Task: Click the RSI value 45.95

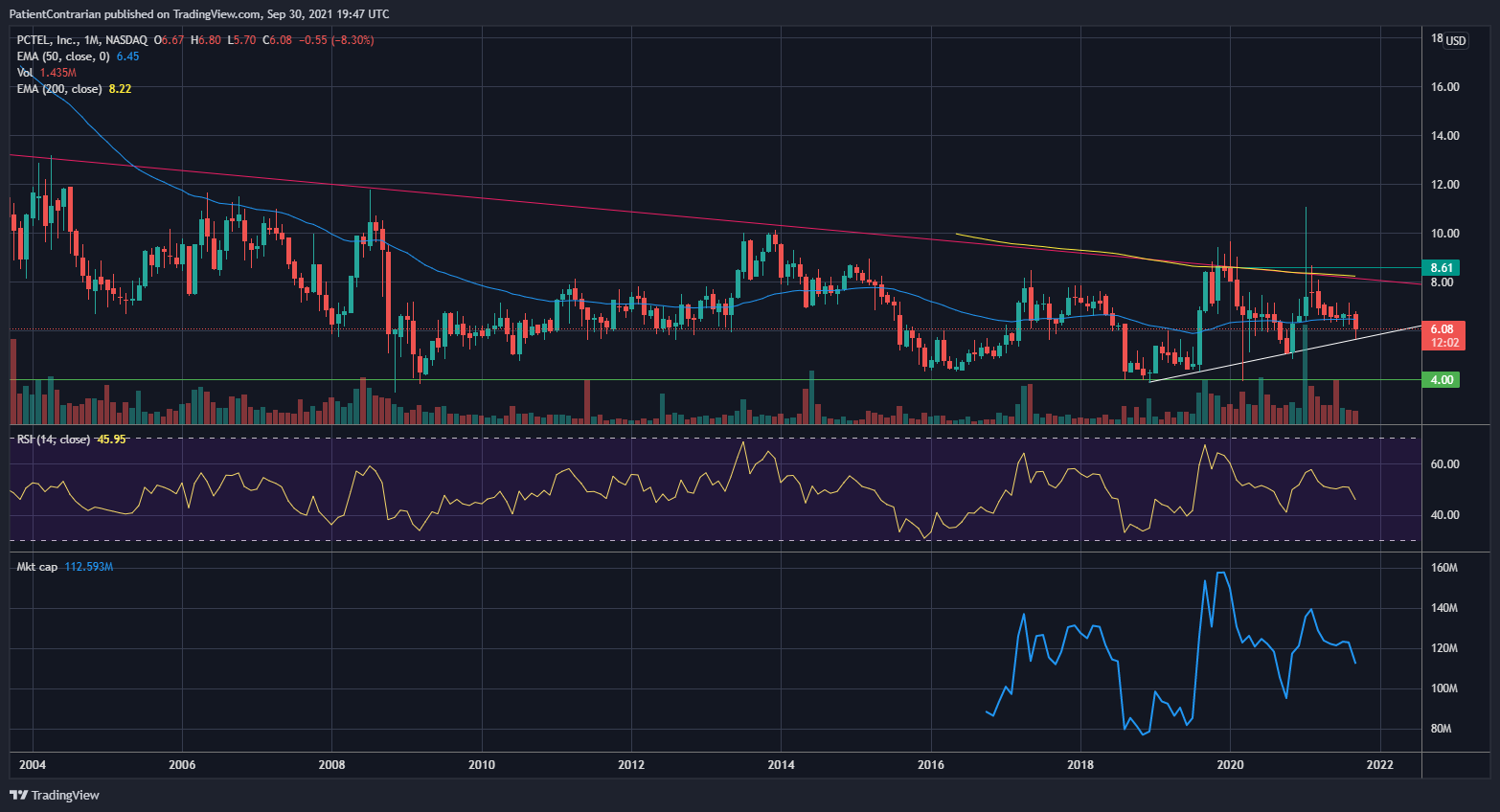Action: click(111, 440)
